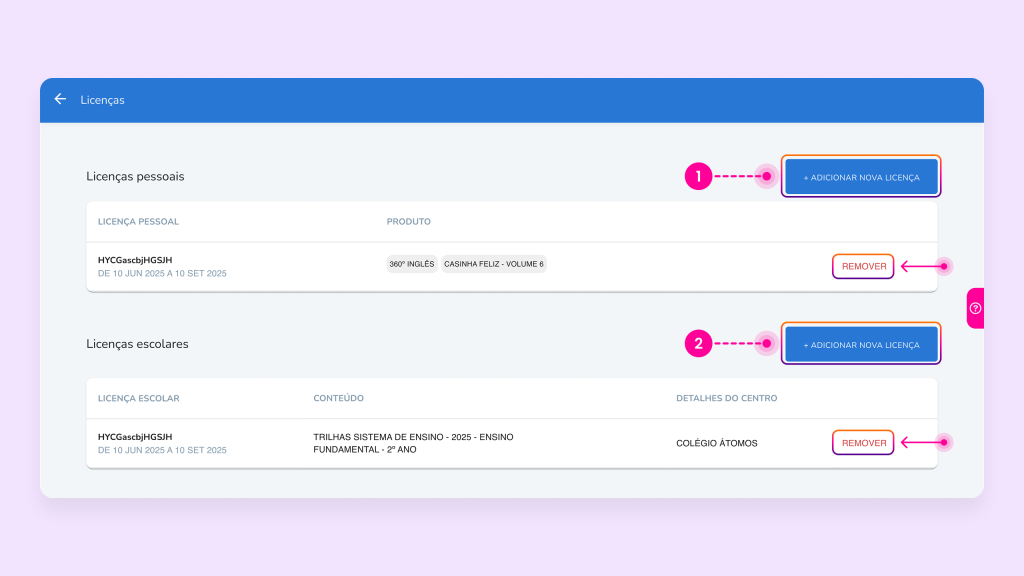Screen dimensions: 1024x576
Task: Click the LICENÇA PESSOAL column header
Action: click(138, 221)
